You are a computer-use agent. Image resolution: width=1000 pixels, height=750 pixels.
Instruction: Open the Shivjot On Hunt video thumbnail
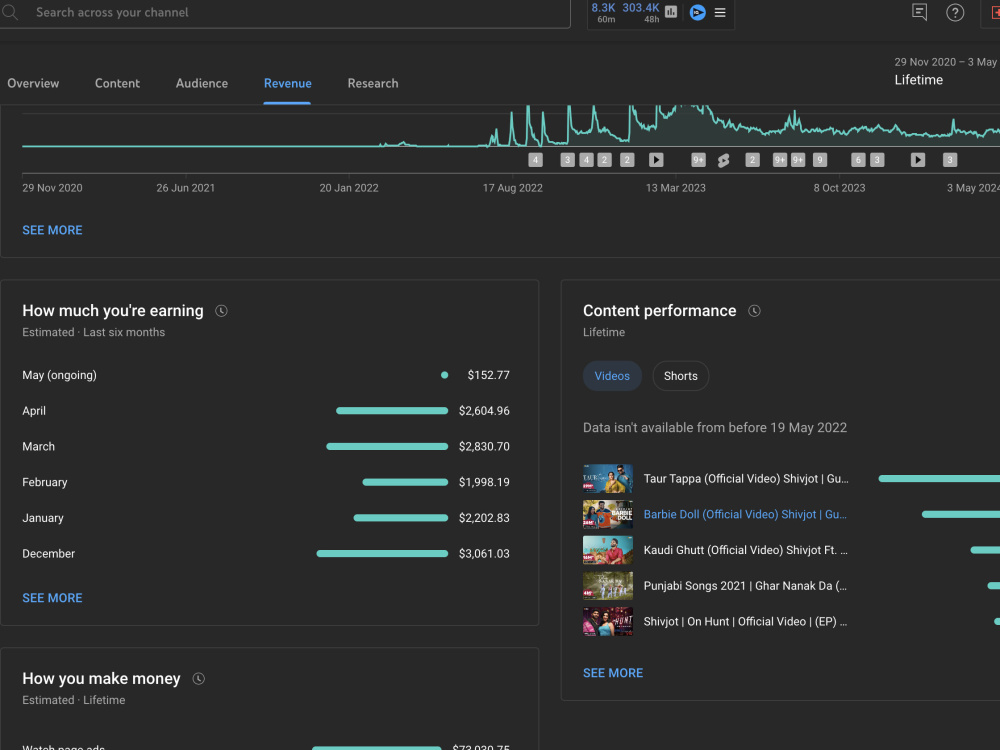[608, 621]
